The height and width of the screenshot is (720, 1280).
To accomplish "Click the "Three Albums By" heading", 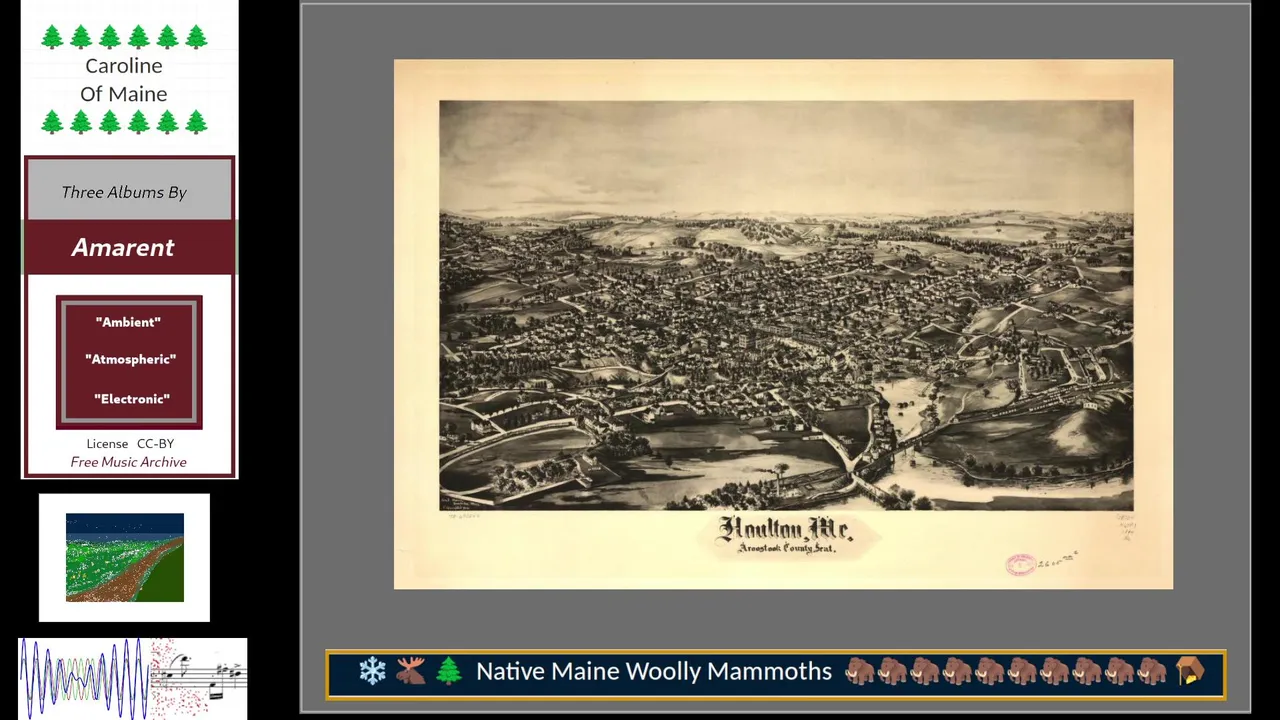I will (124, 192).
